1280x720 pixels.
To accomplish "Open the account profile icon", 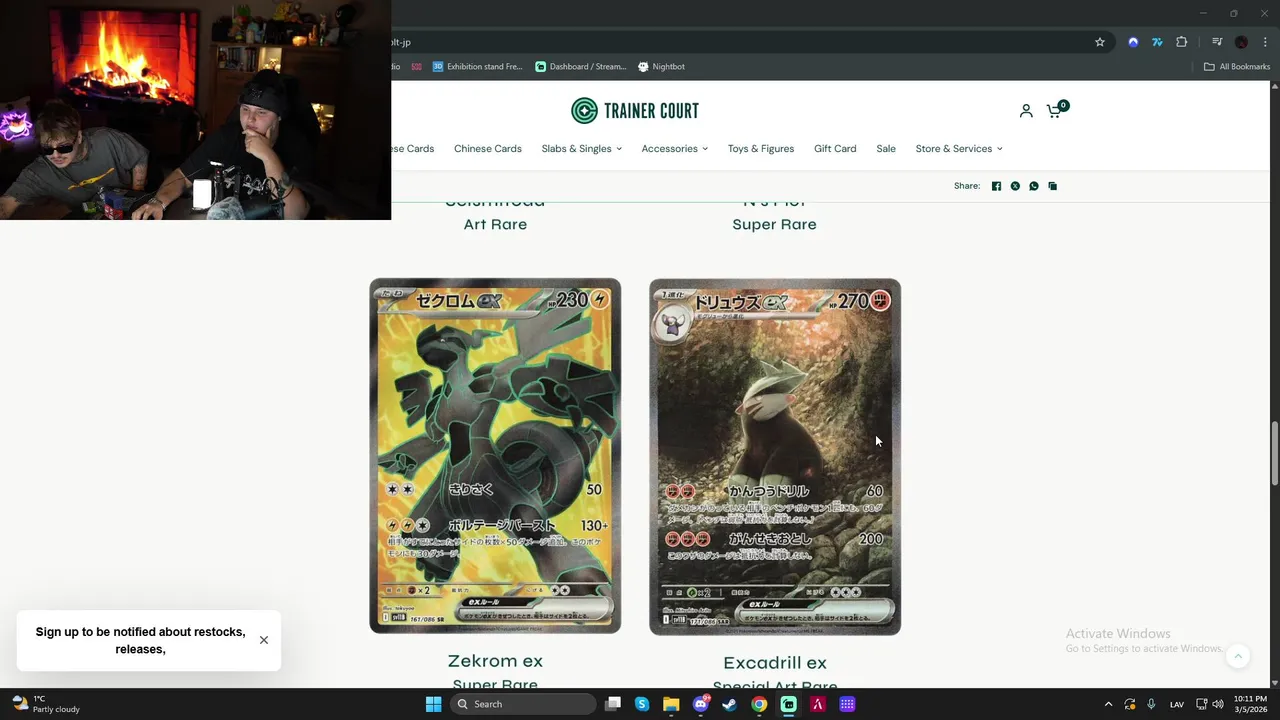I will [x=1026, y=111].
